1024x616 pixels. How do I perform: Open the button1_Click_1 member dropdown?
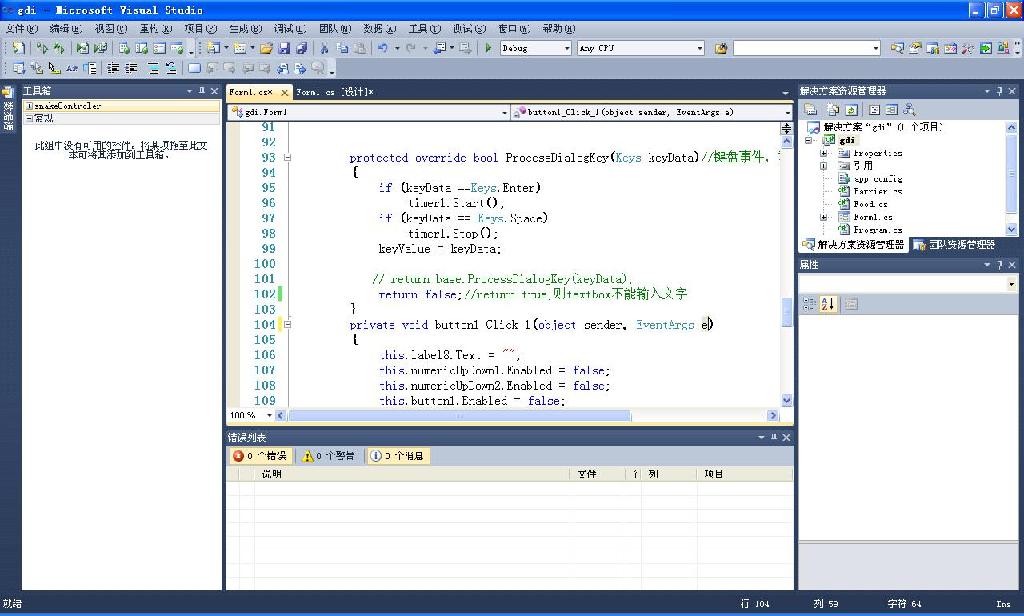[787, 112]
